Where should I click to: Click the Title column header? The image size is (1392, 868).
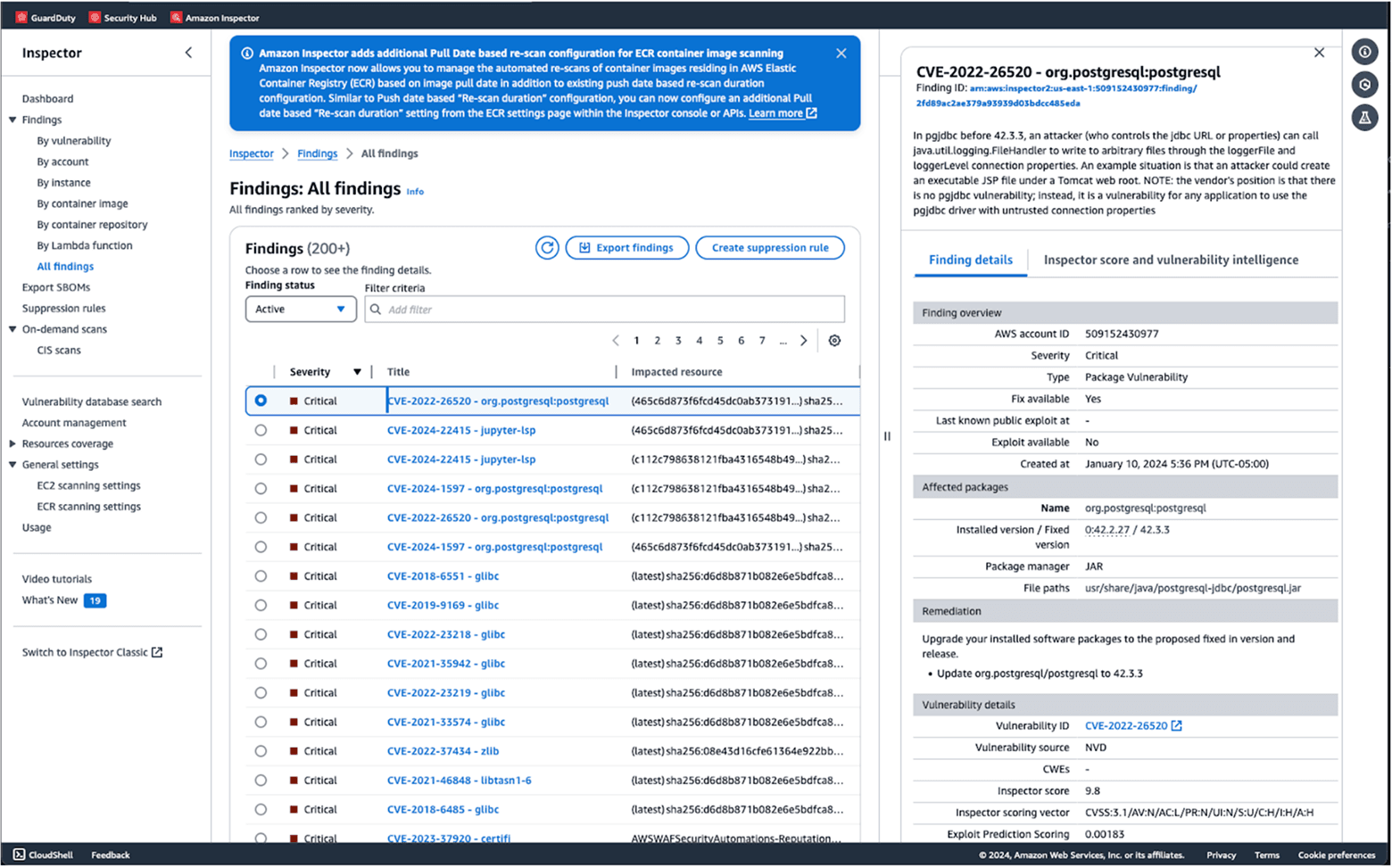click(398, 372)
